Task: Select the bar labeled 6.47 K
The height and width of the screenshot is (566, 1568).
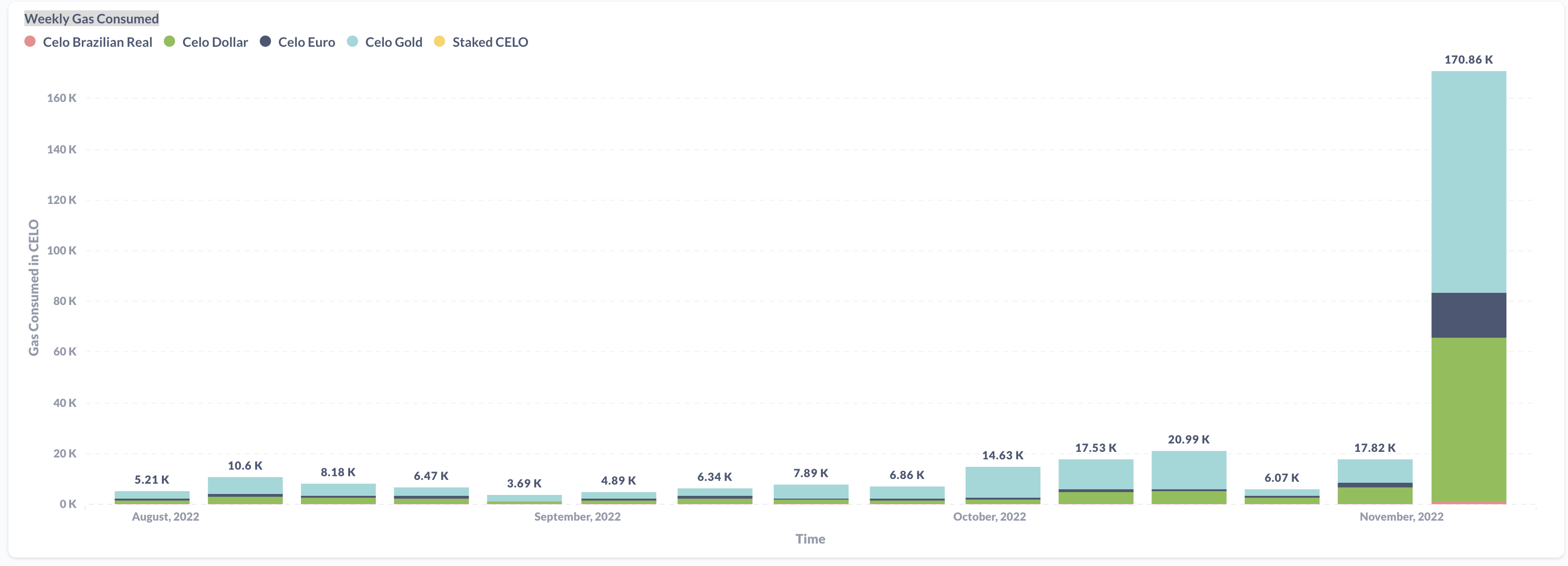Action: (x=432, y=496)
